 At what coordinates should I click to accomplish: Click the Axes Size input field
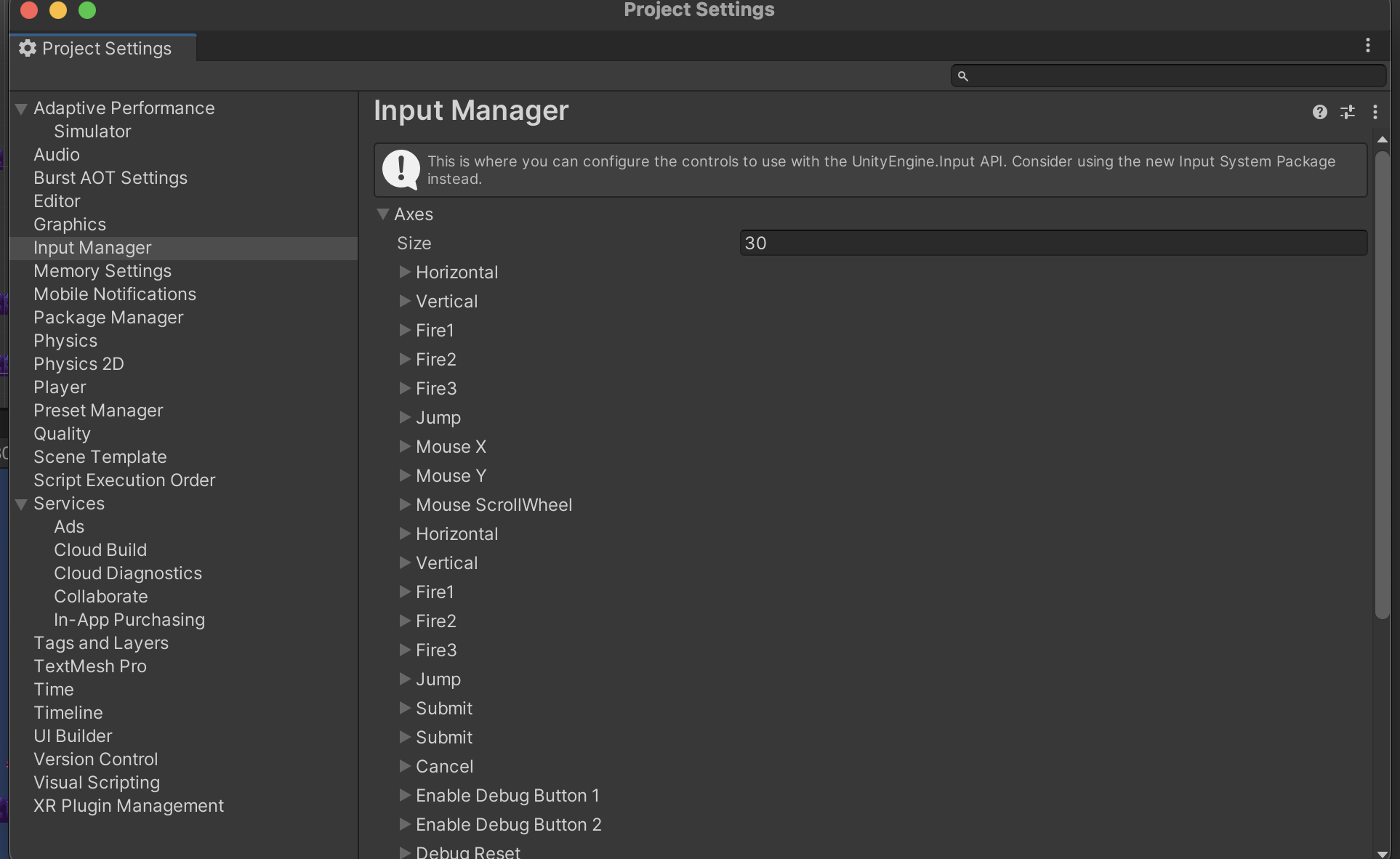pyautogui.click(x=1053, y=243)
